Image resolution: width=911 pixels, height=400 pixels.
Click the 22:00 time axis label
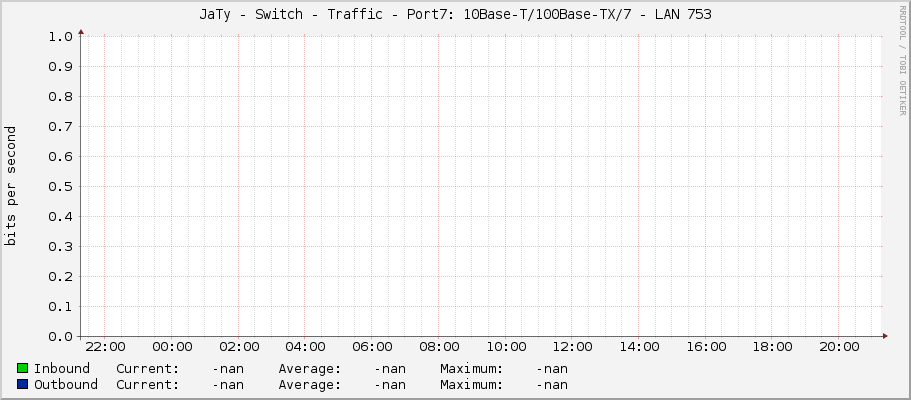pyautogui.click(x=105, y=347)
